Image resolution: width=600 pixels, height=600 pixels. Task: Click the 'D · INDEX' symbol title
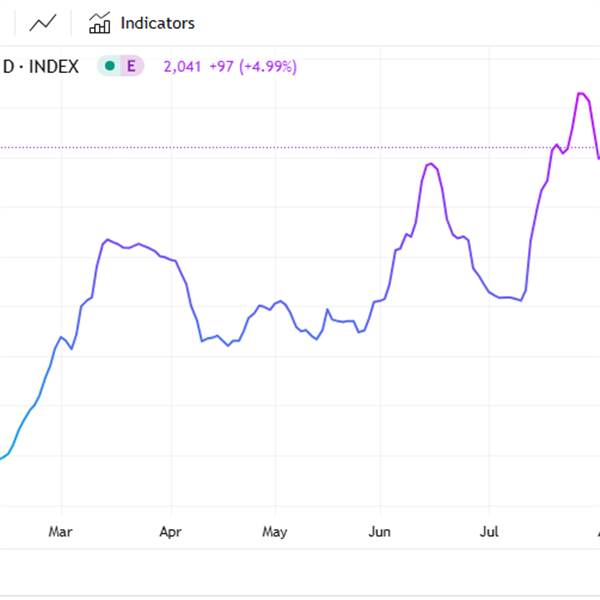[41, 67]
